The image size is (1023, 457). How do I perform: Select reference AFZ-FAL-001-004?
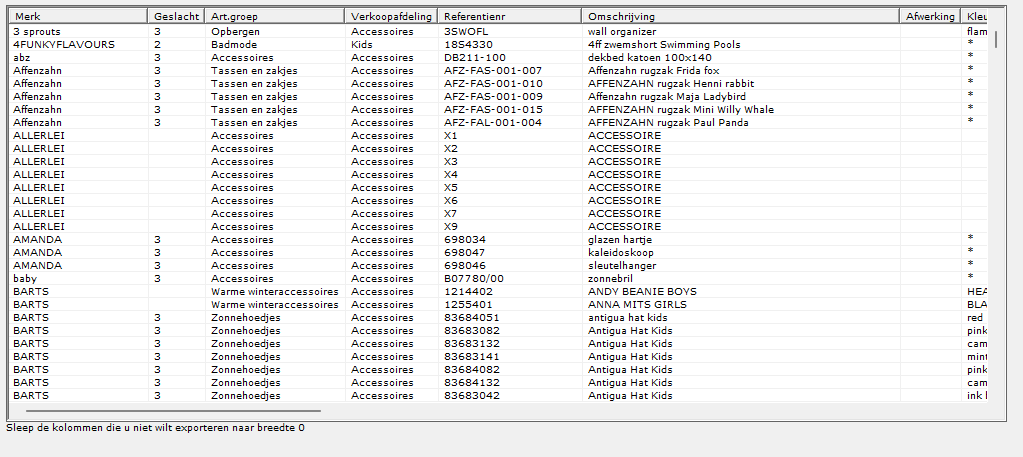pyautogui.click(x=493, y=123)
